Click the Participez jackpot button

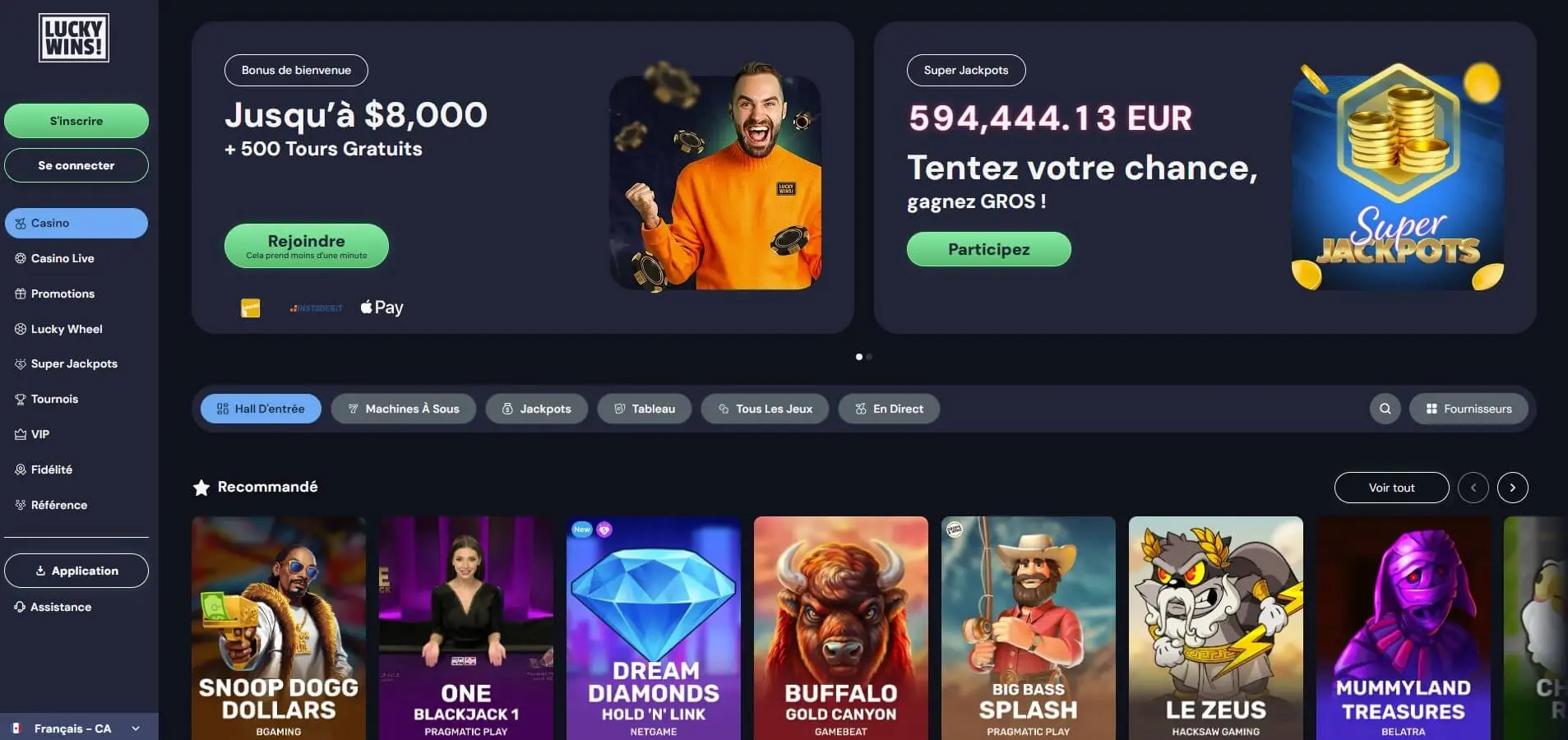988,249
